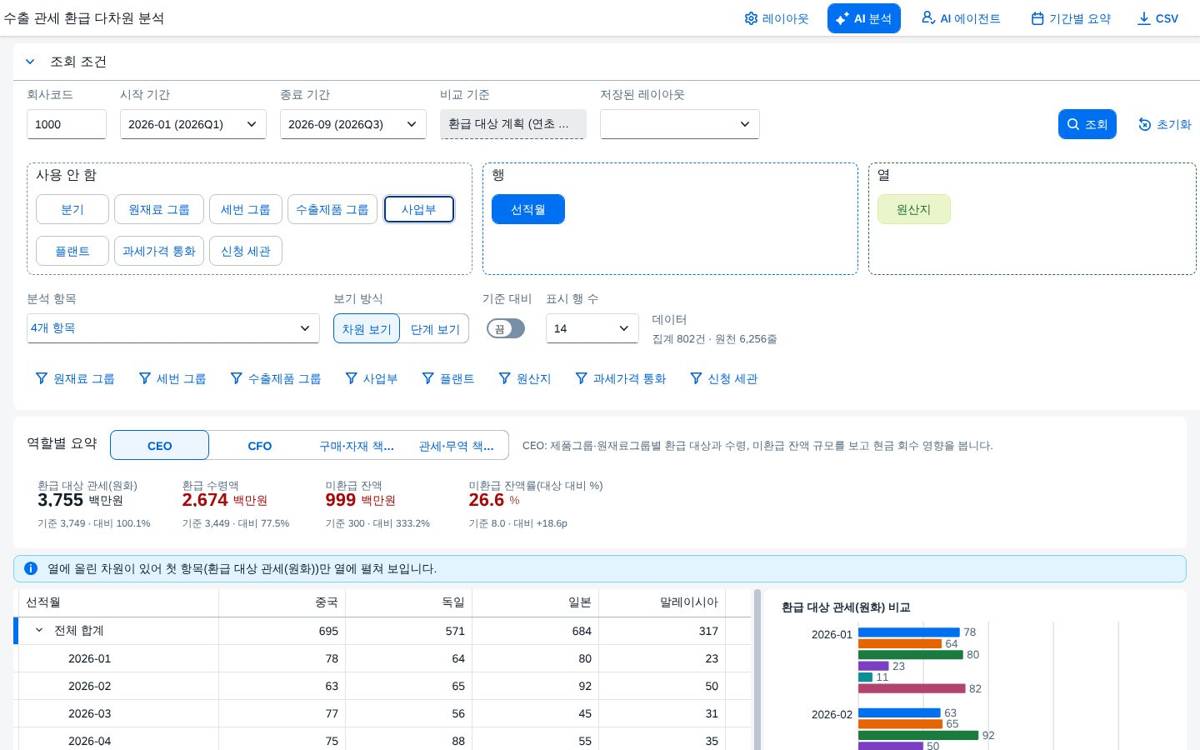Click the 회사코드 input field

point(66,124)
